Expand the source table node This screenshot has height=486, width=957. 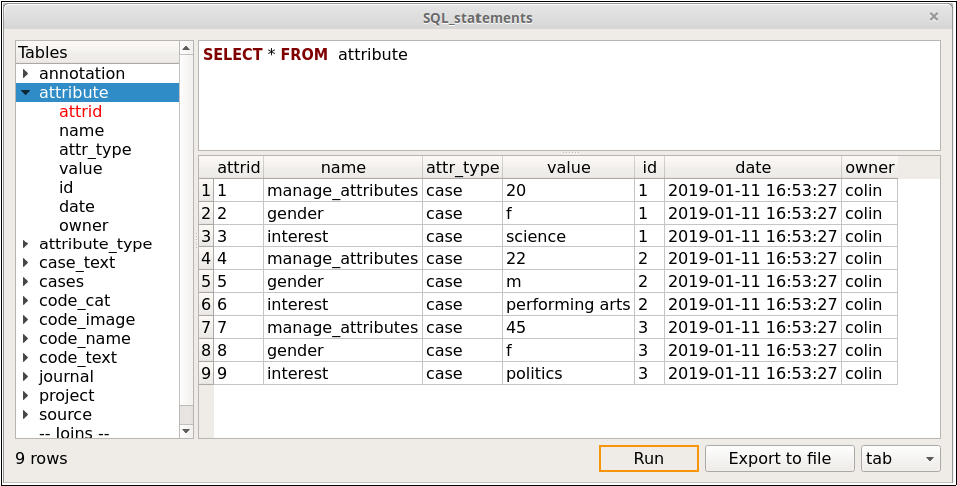[x=26, y=415]
